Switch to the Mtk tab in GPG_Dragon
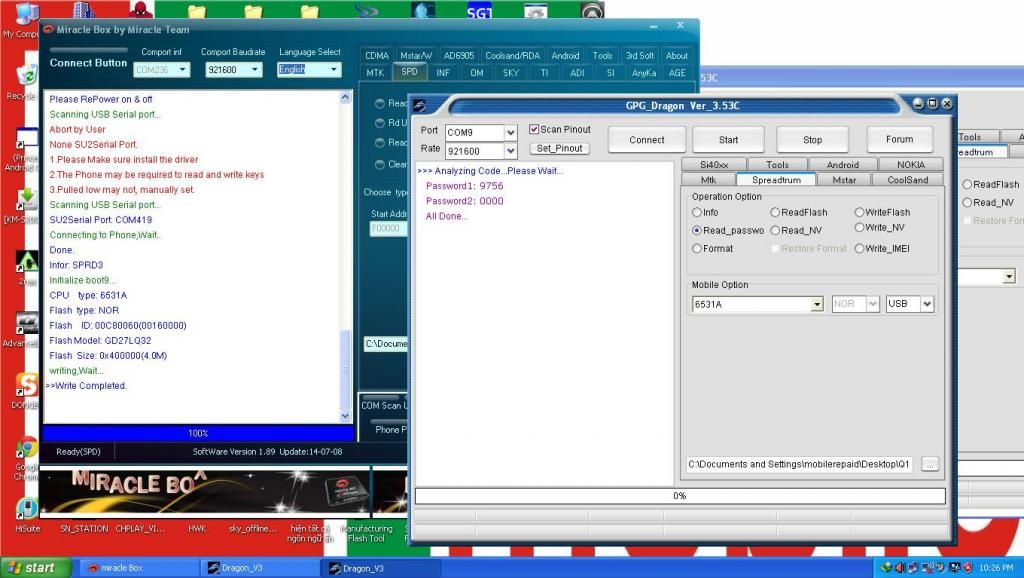 pyautogui.click(x=709, y=180)
